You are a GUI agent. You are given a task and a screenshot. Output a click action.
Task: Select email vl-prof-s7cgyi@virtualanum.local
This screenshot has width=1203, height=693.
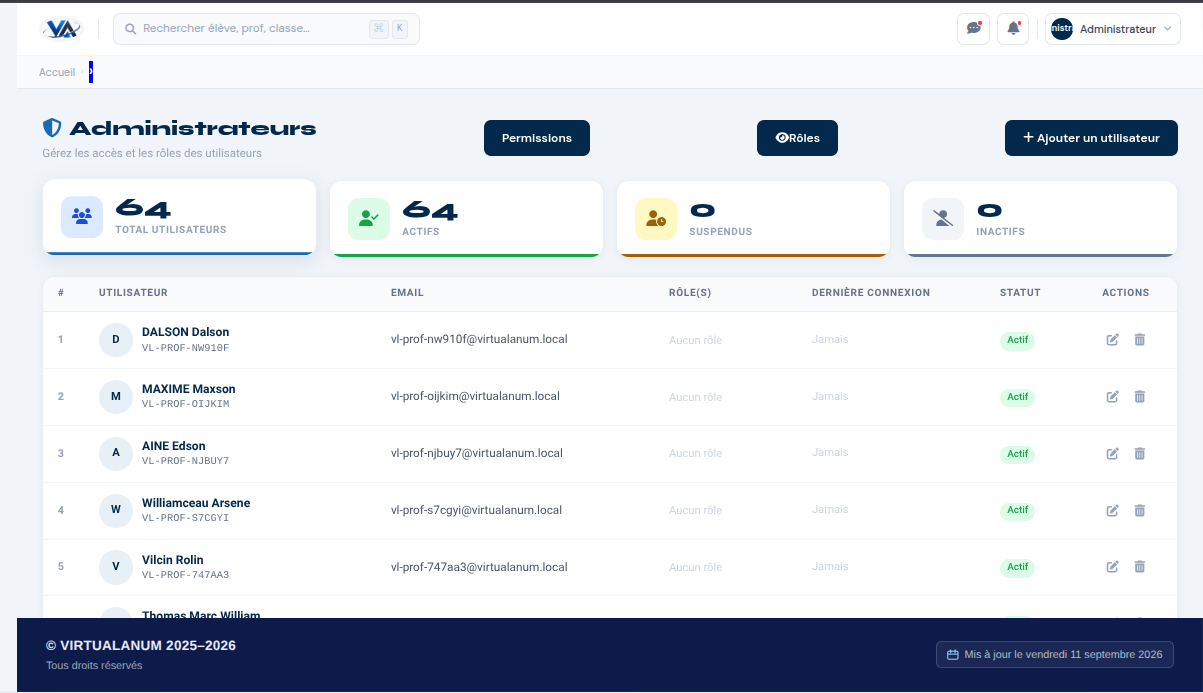(477, 510)
